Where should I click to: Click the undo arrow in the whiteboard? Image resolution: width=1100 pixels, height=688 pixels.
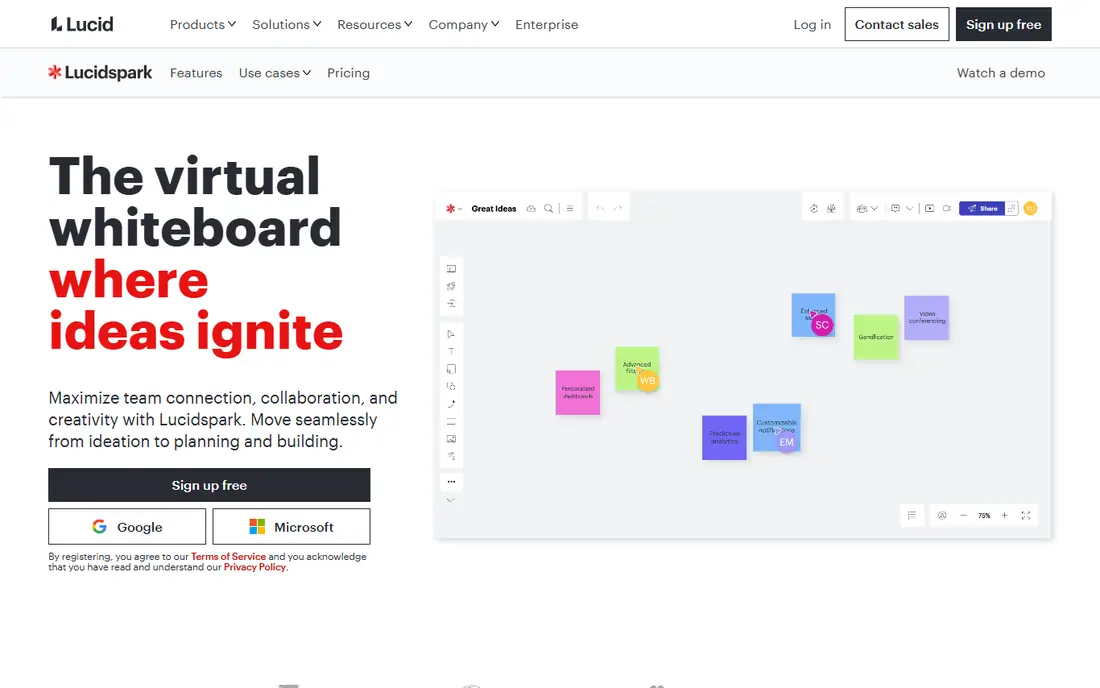[600, 208]
